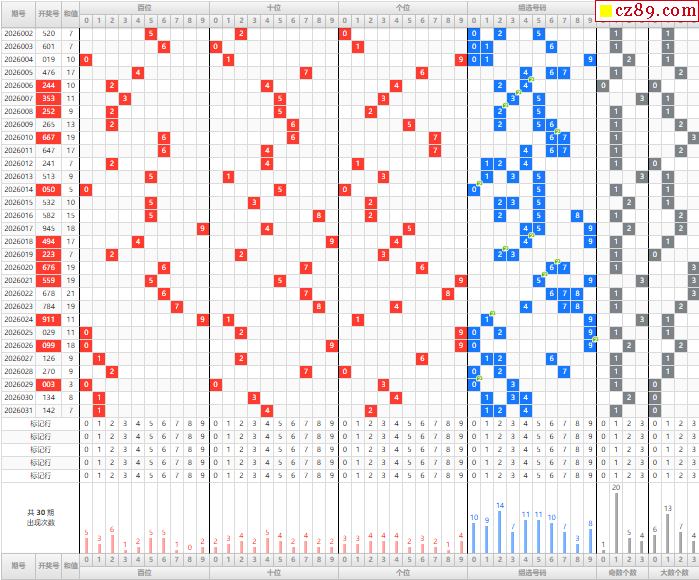Select the top 百位 section header

144,6
